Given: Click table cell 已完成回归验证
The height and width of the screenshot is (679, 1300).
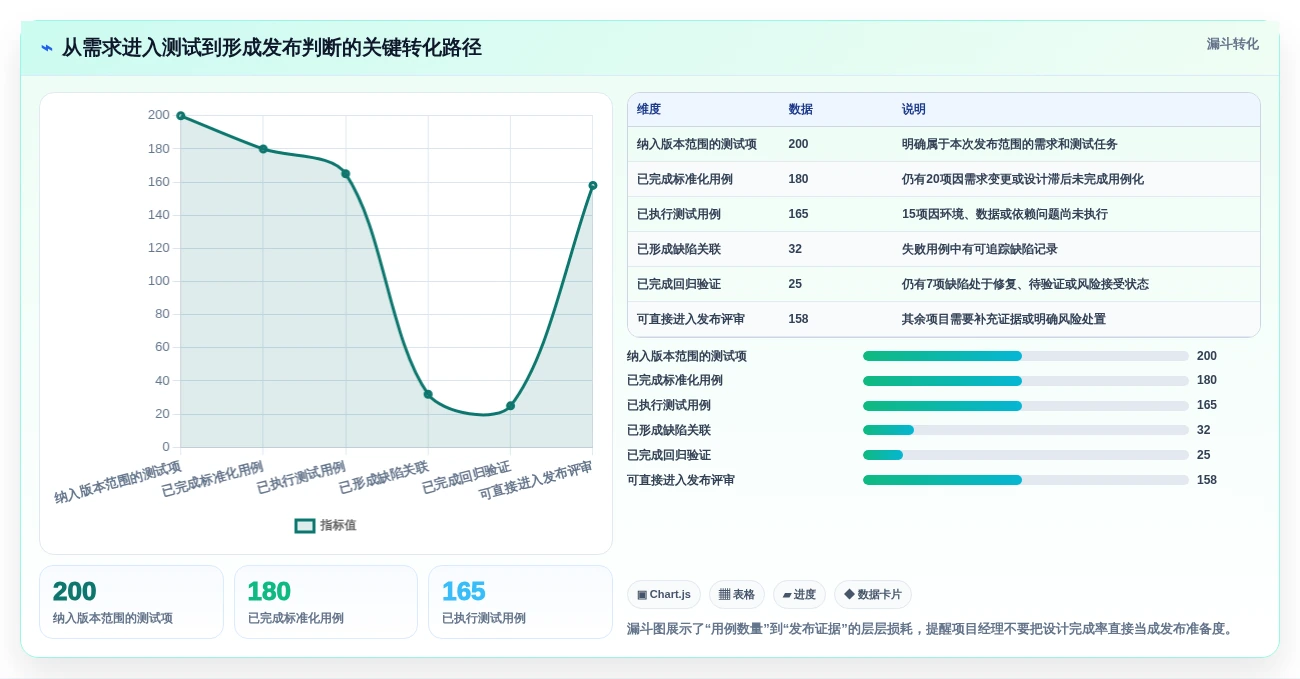Looking at the screenshot, I should point(679,284).
